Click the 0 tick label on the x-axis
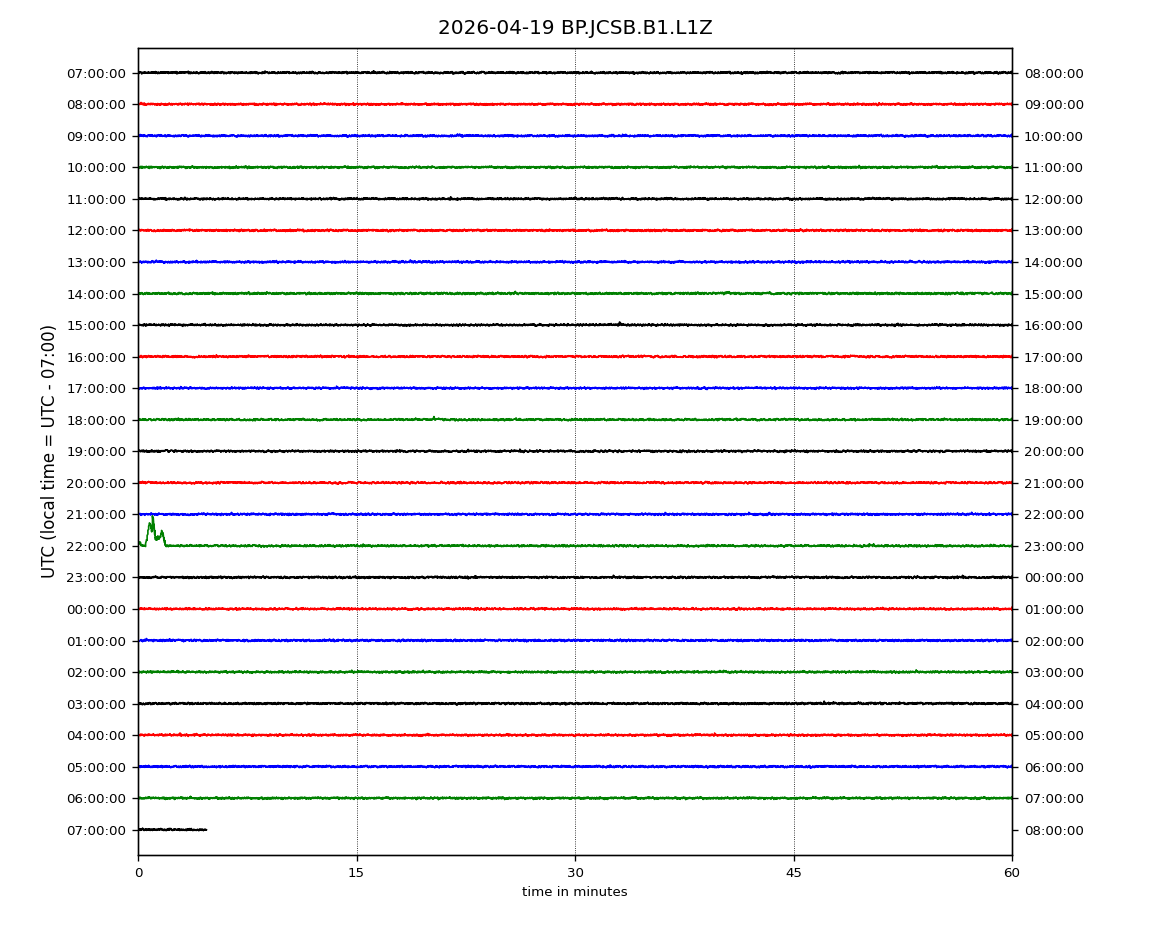This screenshot has height=950, width=1150. point(138,873)
